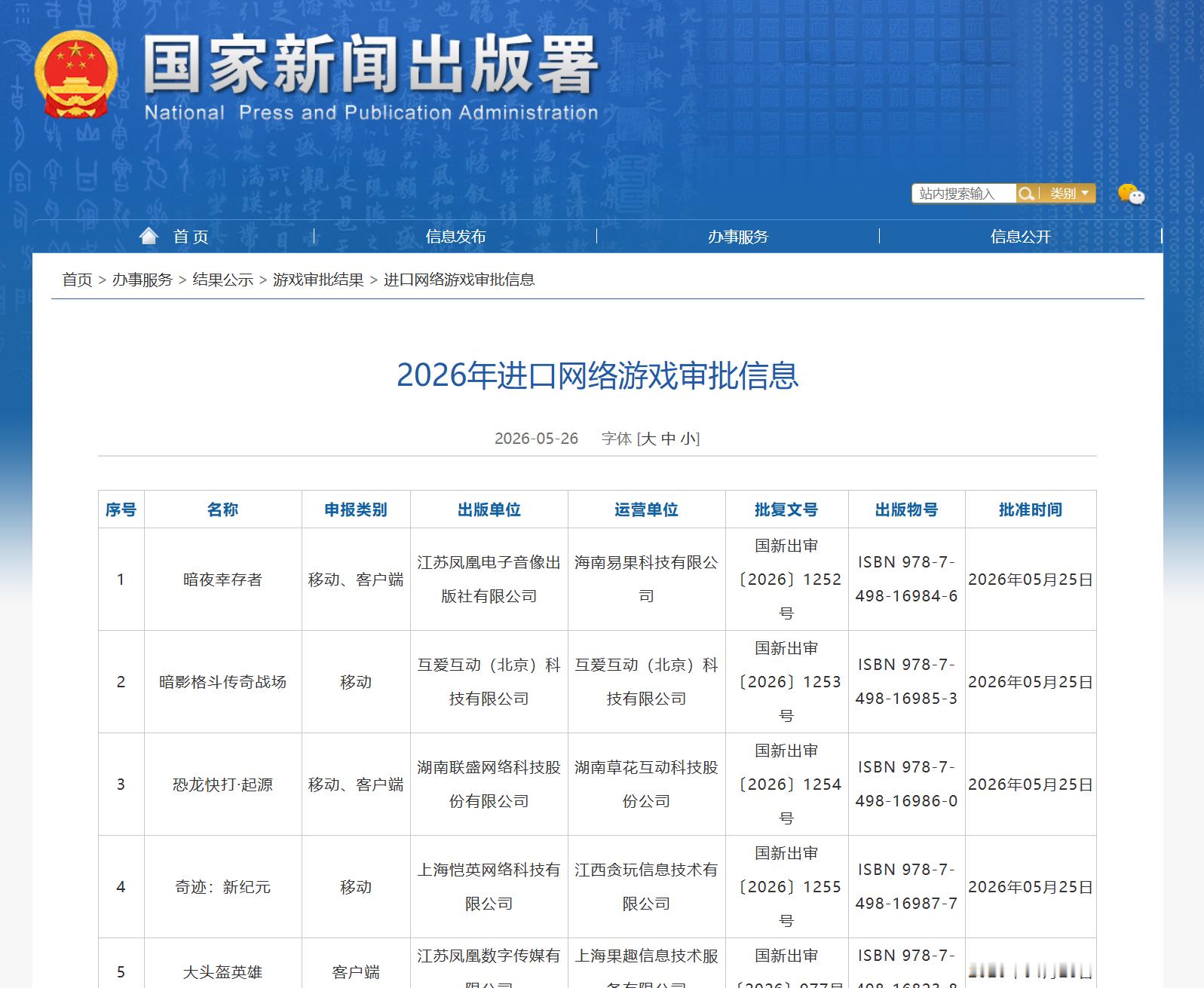
Task: Set font size to 大
Action: pos(648,439)
